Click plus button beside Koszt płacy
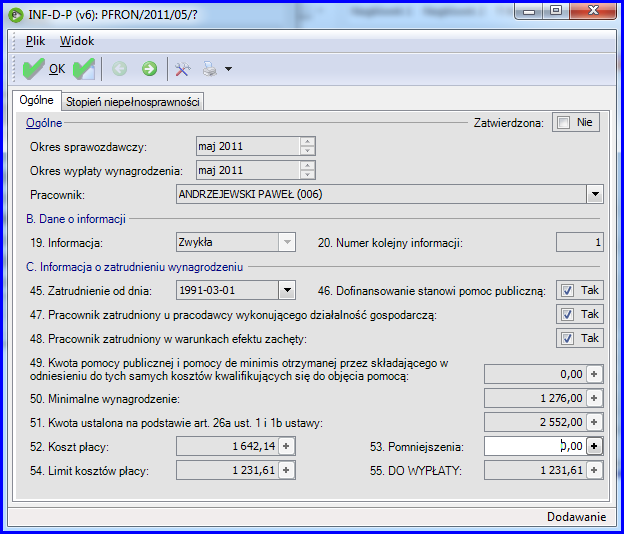Viewport: 624px width, 534px height. pyautogui.click(x=286, y=446)
